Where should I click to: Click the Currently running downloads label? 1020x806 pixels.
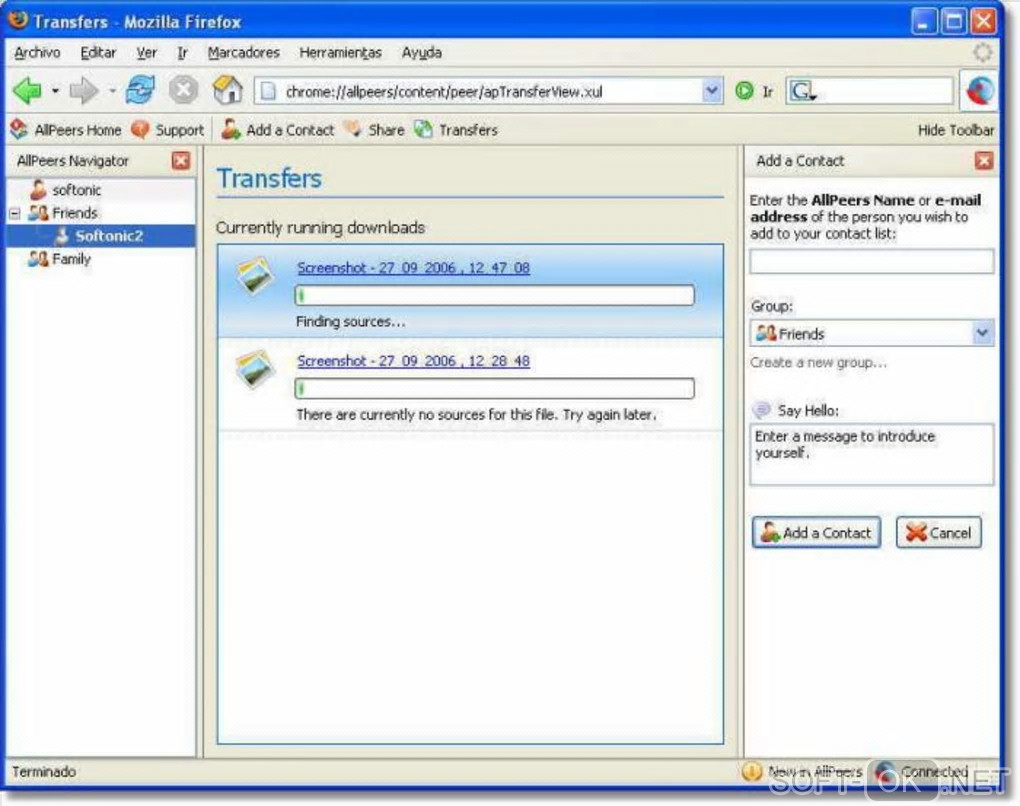(320, 228)
